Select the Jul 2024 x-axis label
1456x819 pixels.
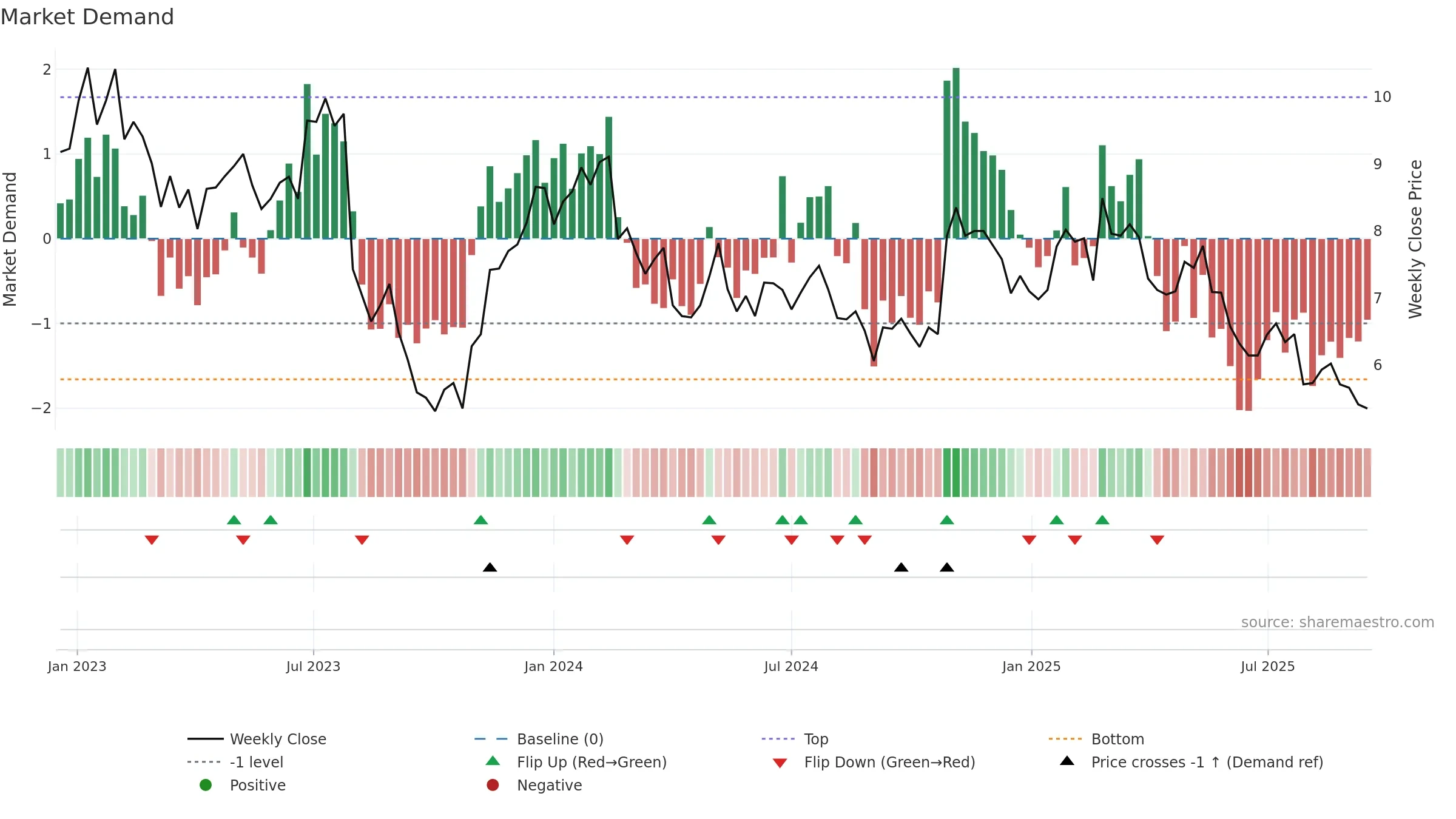[x=791, y=667]
